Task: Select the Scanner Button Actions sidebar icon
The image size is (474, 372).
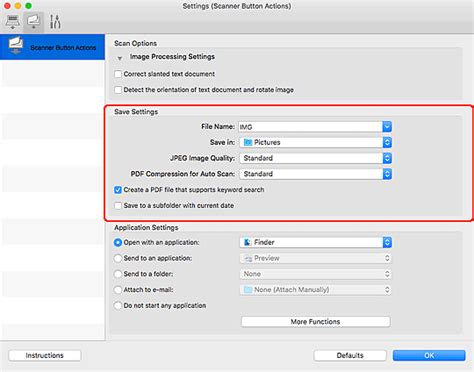Action: point(16,46)
